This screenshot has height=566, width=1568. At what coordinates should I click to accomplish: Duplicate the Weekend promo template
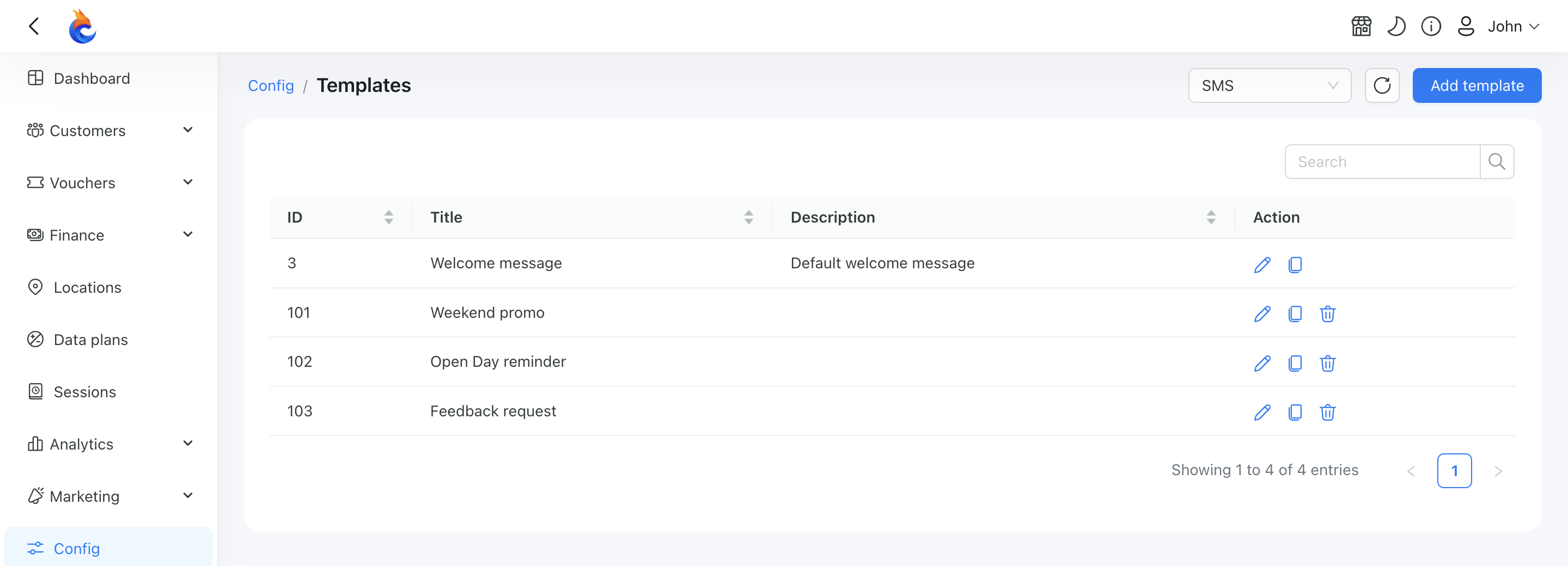pyautogui.click(x=1295, y=313)
